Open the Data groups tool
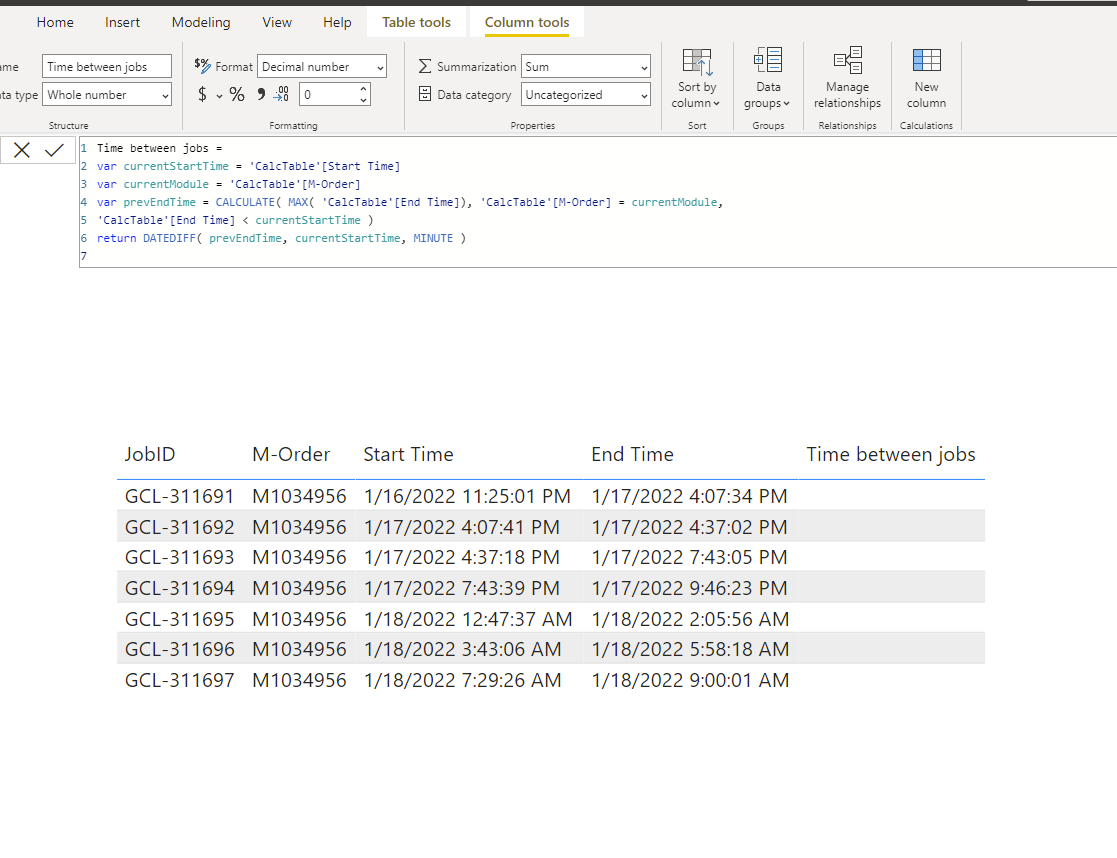This screenshot has height=858, width=1117. point(768,78)
